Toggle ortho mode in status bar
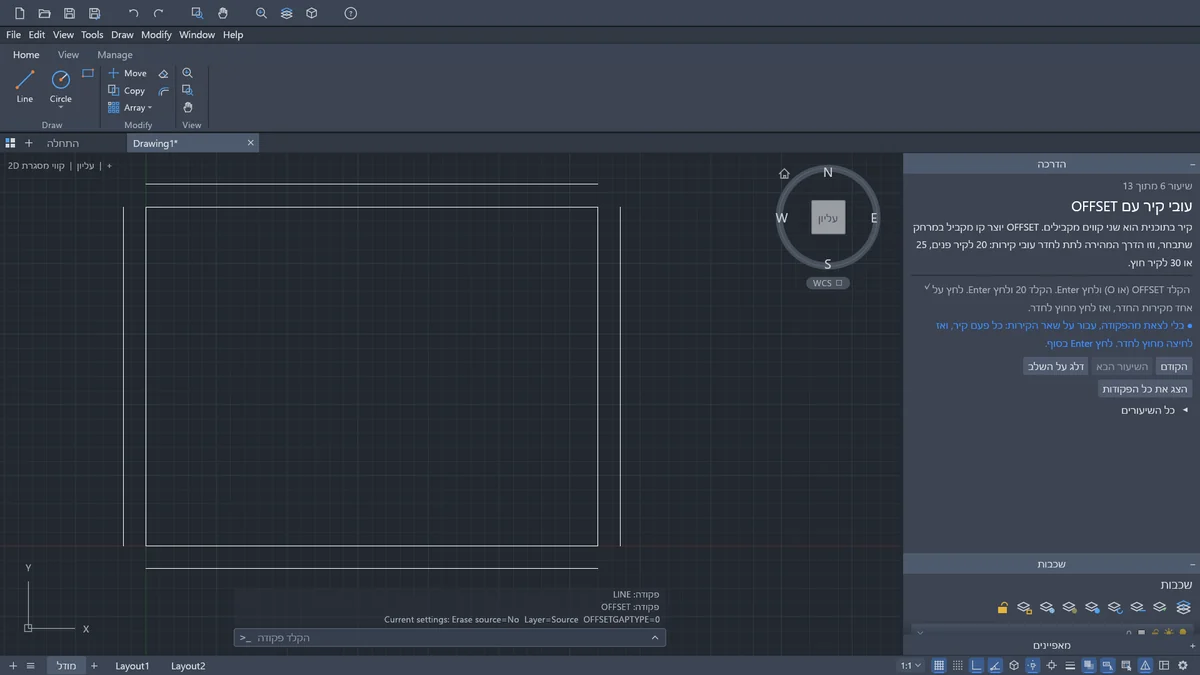The image size is (1200, 675). click(977, 666)
